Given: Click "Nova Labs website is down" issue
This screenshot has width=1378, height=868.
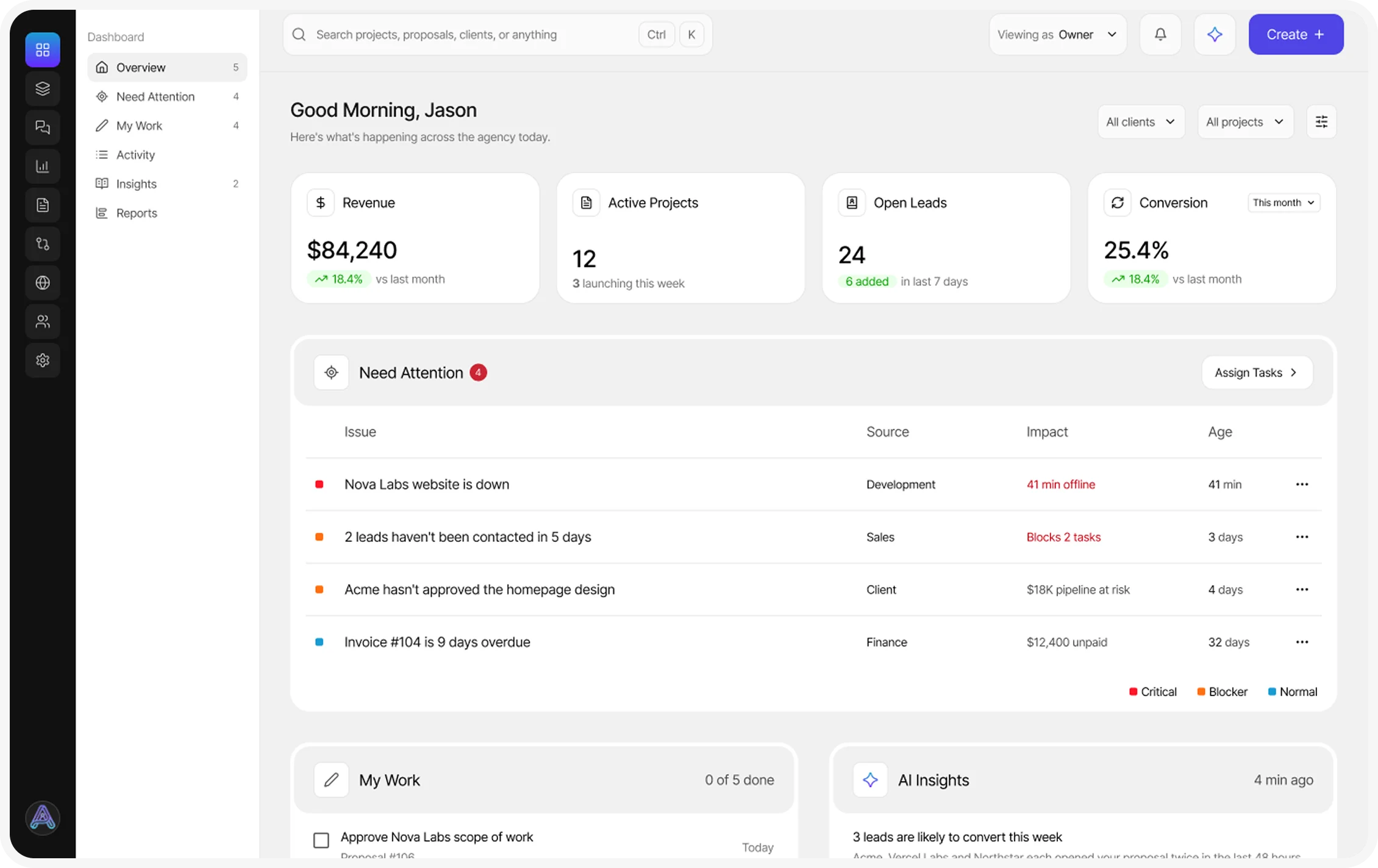Looking at the screenshot, I should click(x=427, y=485).
